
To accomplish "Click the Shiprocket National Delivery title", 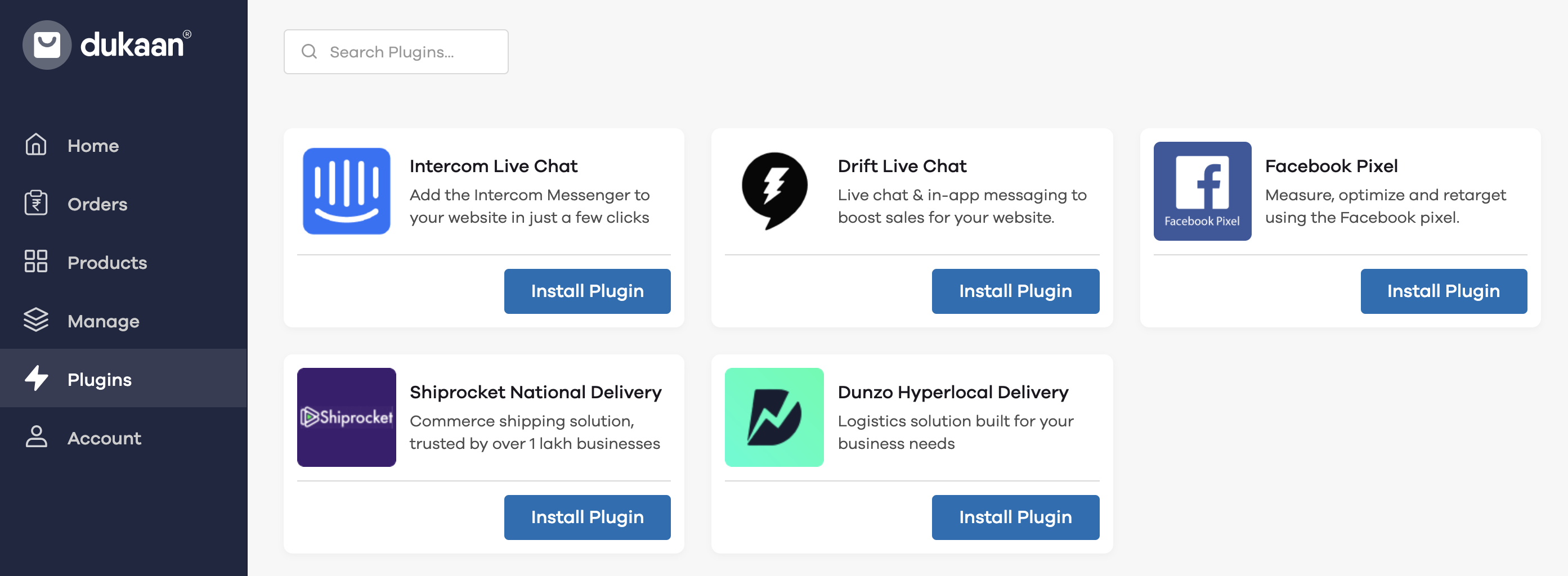I will (x=536, y=392).
